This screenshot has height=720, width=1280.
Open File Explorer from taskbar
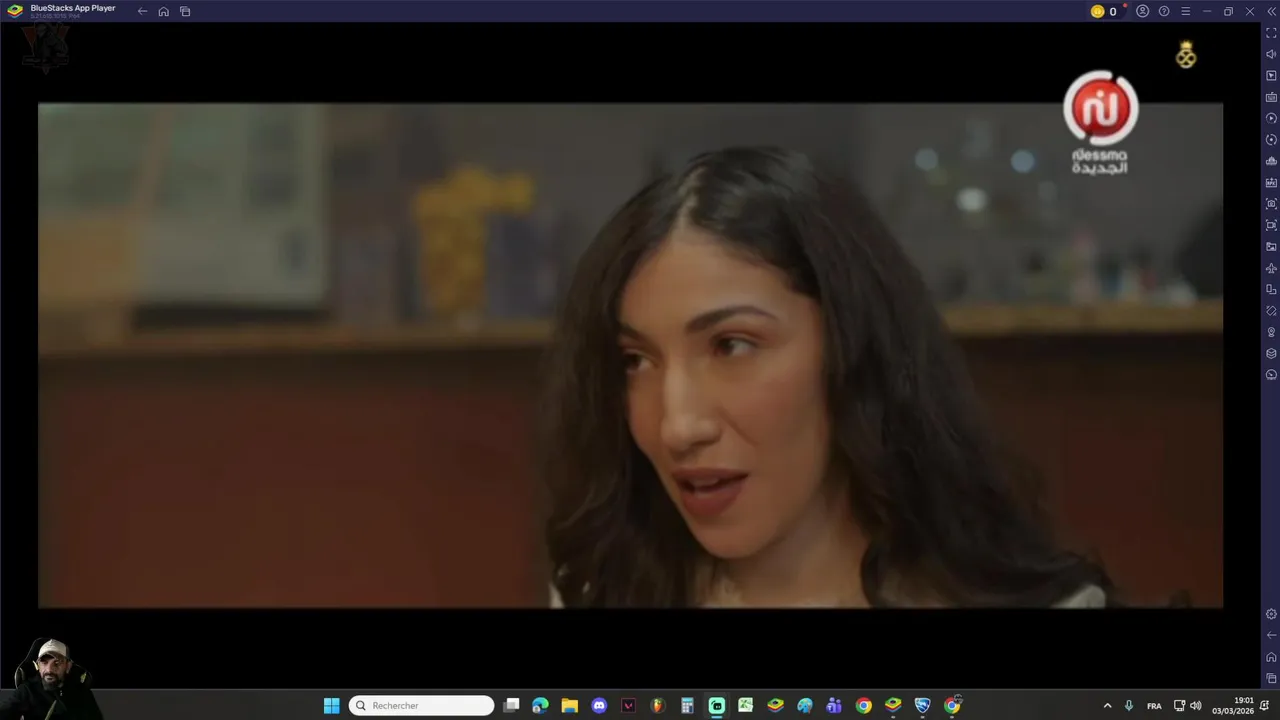click(569, 706)
